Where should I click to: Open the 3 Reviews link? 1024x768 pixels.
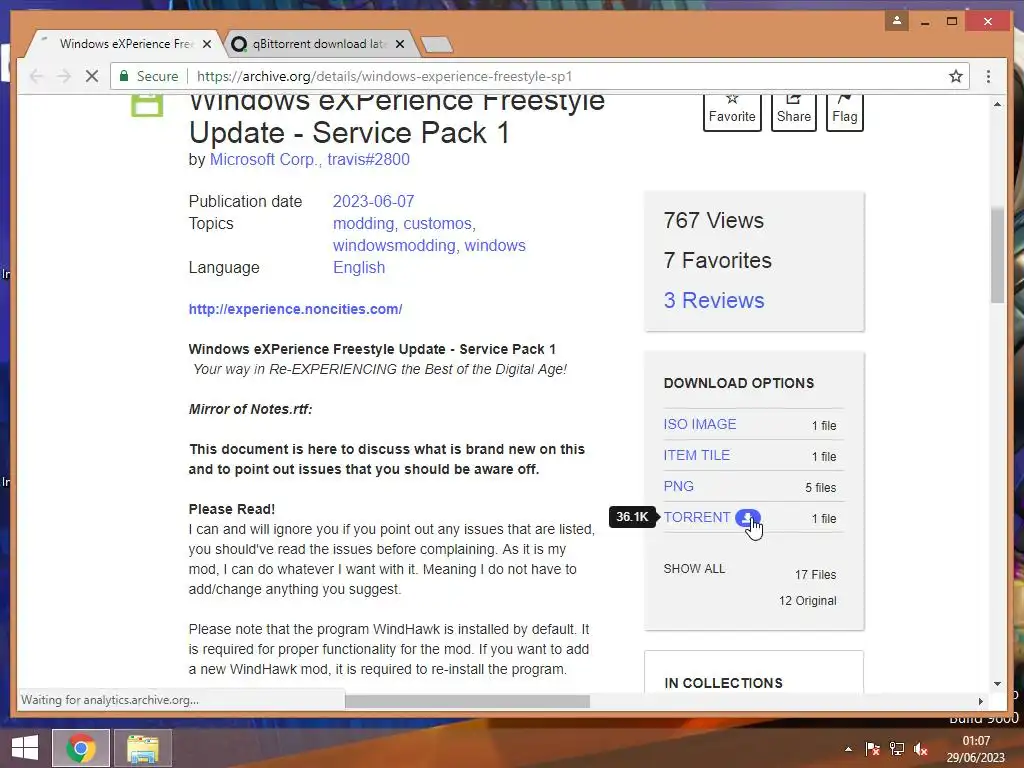click(714, 300)
